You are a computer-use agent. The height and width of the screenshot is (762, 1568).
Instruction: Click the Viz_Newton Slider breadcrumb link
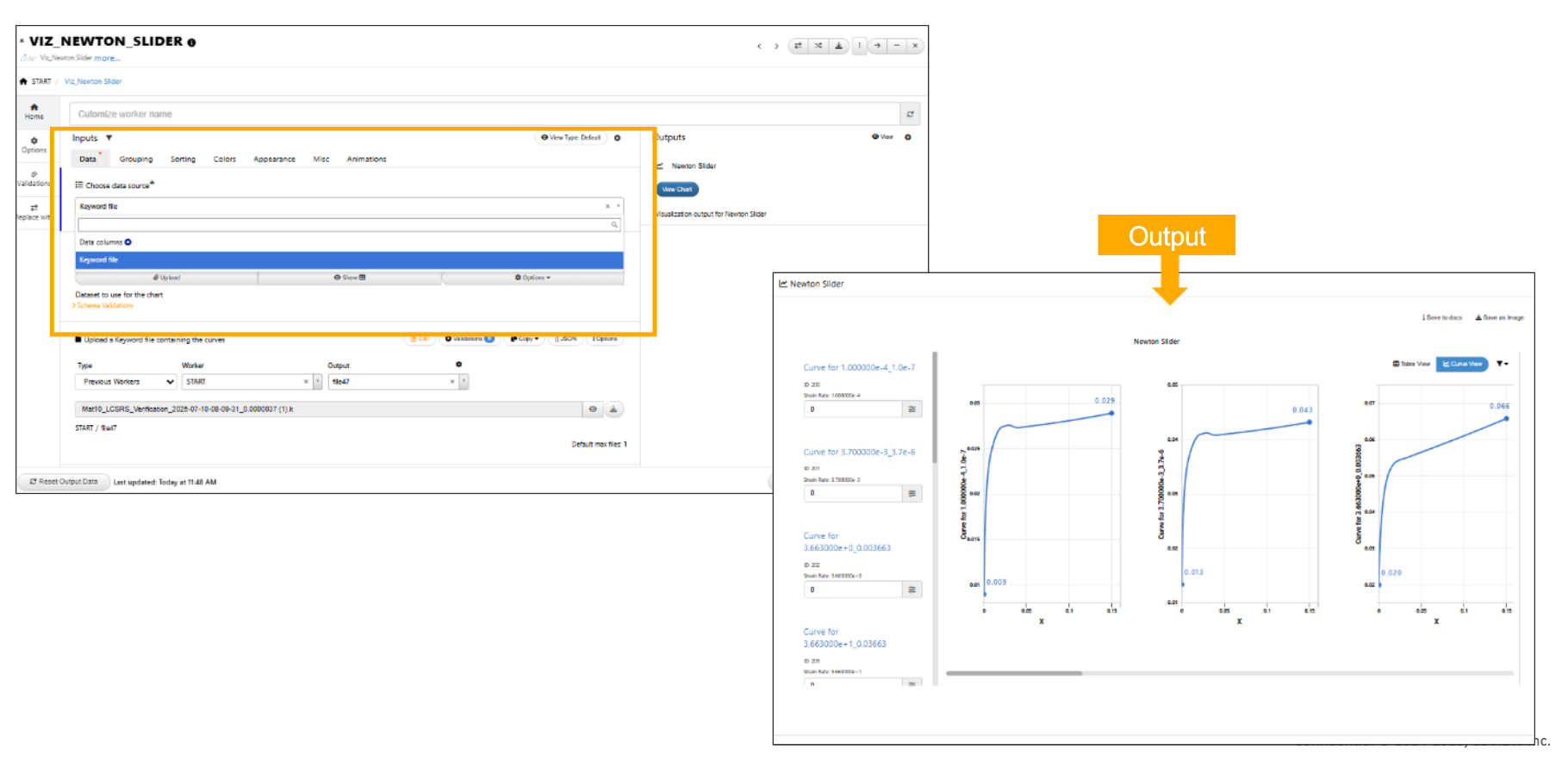[x=93, y=81]
